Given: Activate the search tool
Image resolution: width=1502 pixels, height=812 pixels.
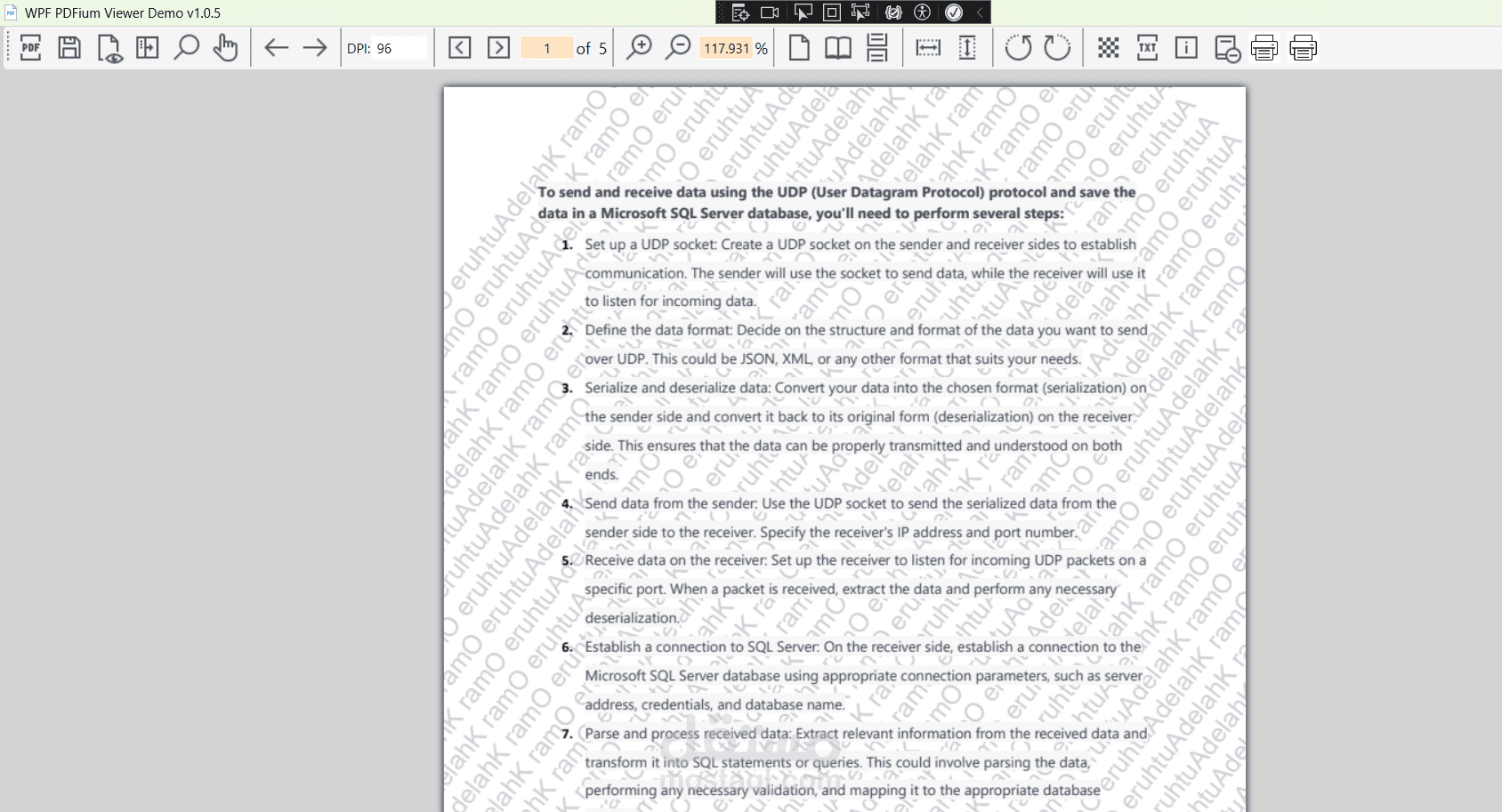Looking at the screenshot, I should coord(185,48).
